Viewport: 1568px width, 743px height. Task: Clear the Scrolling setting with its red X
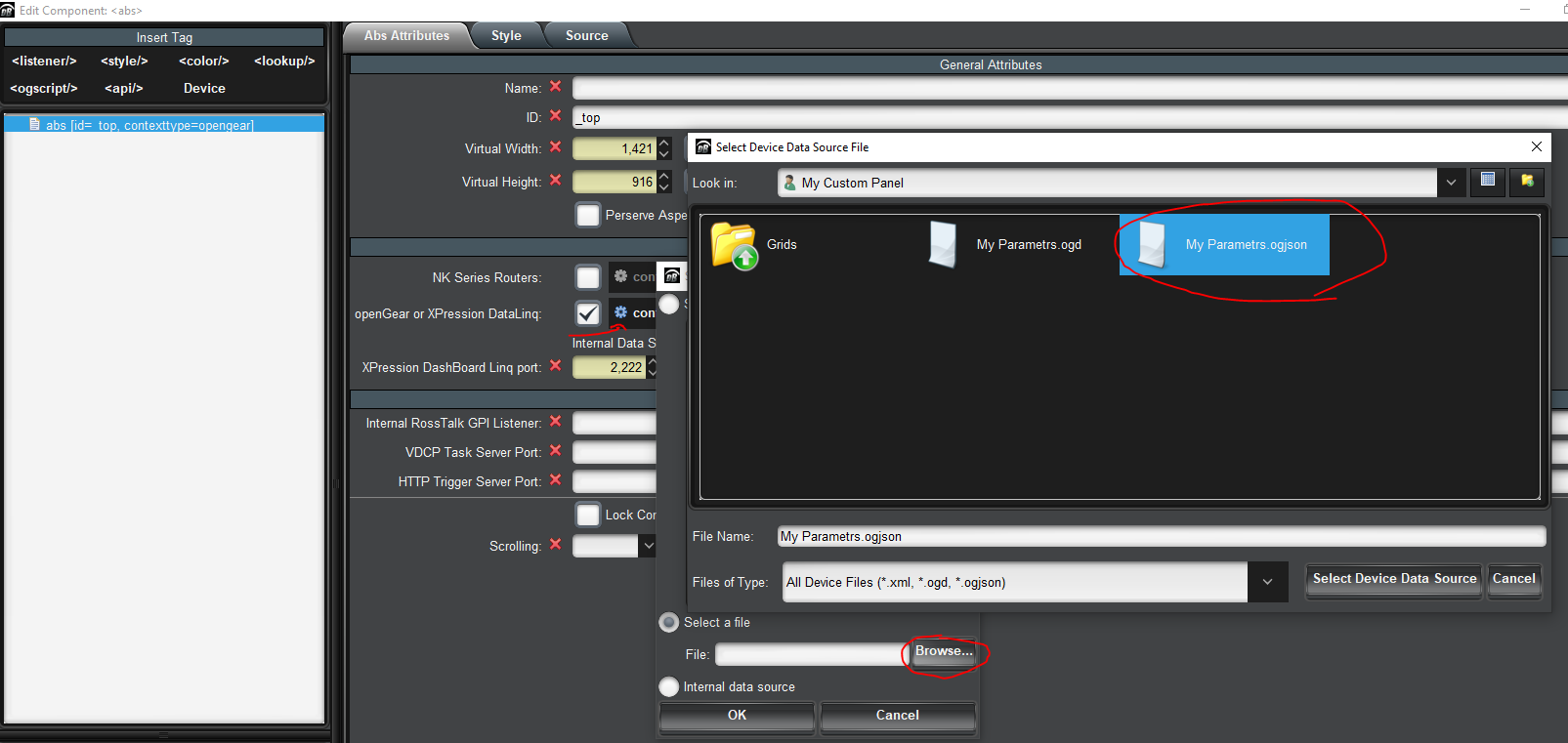click(555, 545)
